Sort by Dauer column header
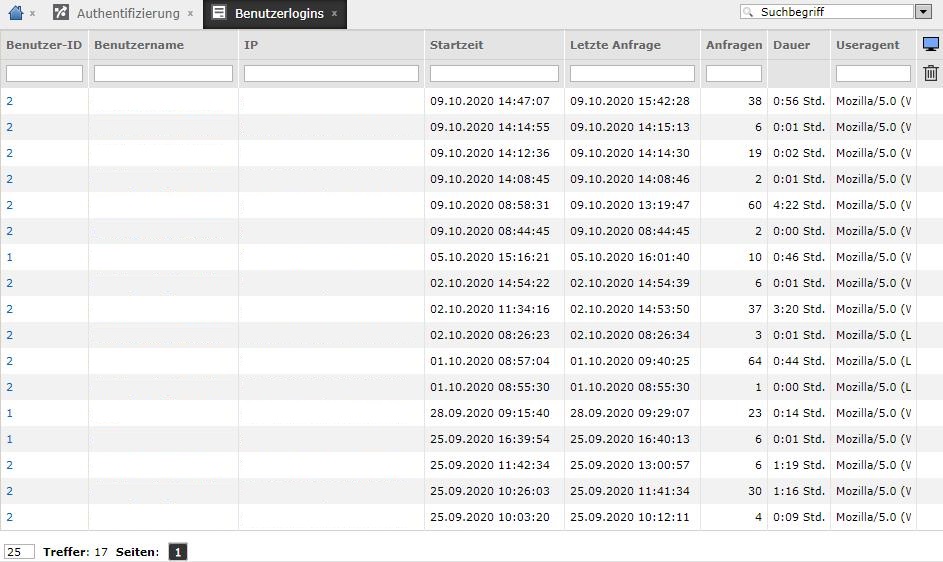Viewport: 943px width, 562px height. coord(791,45)
